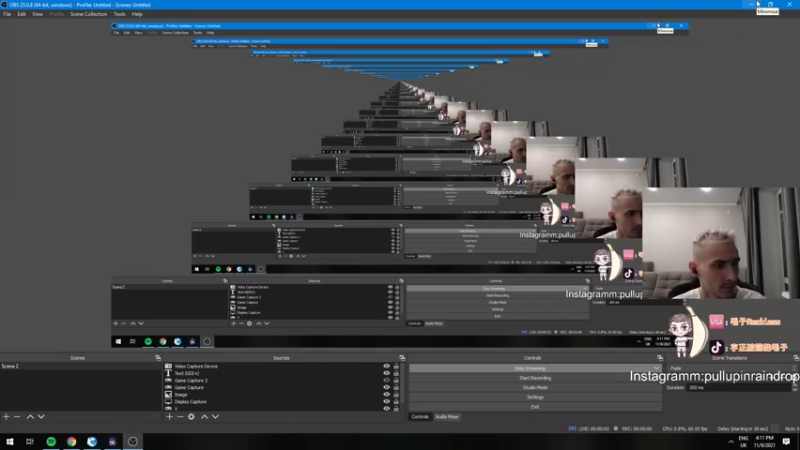Open the File menu
The width and height of the screenshot is (800, 450).
[7, 14]
